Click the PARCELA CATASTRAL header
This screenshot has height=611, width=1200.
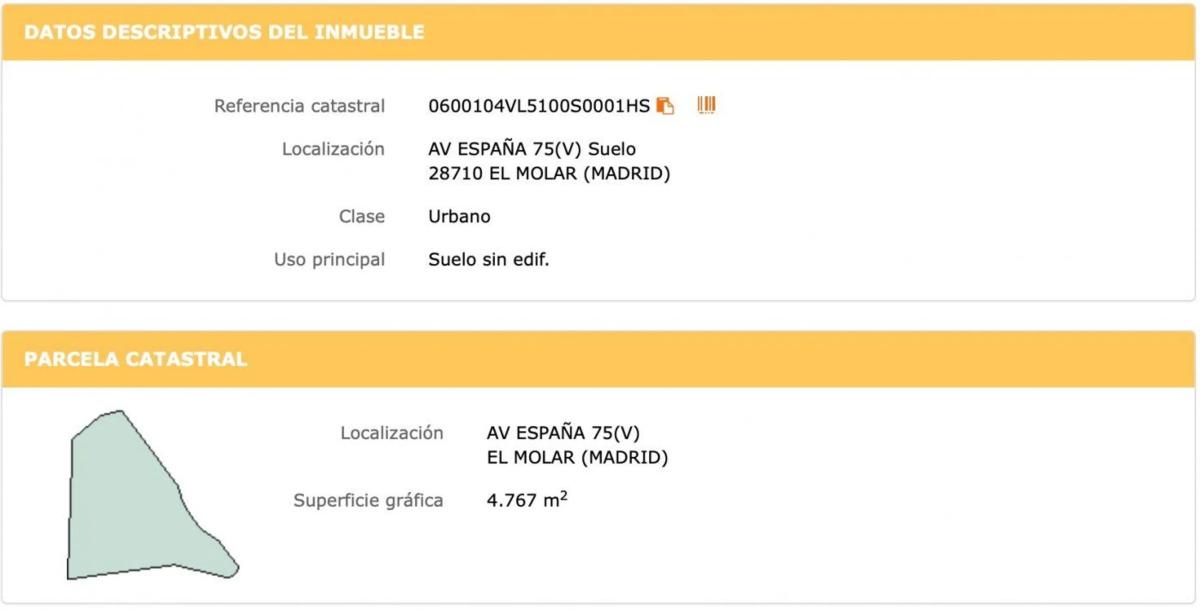pos(136,359)
